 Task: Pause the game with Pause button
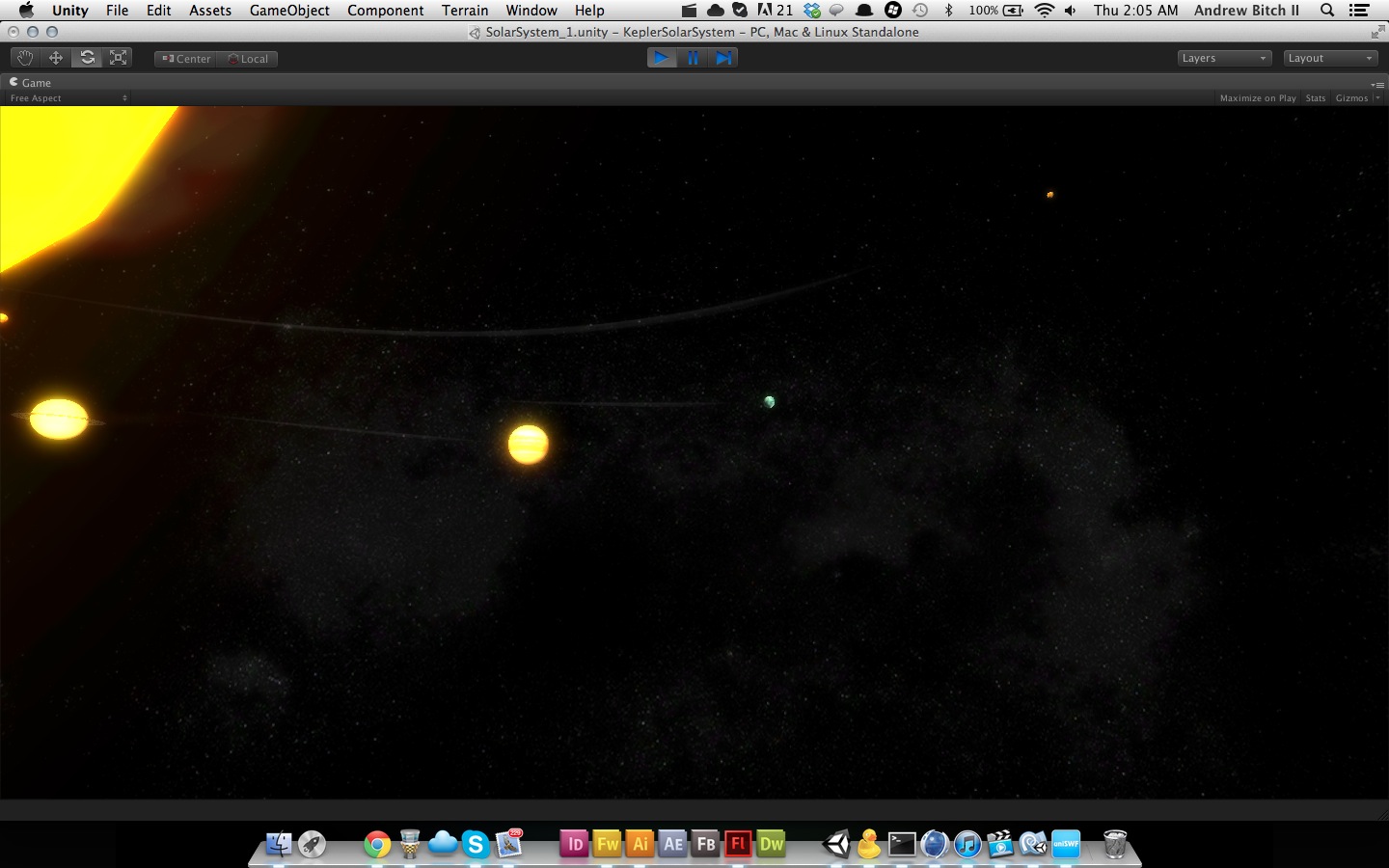pyautogui.click(x=693, y=58)
